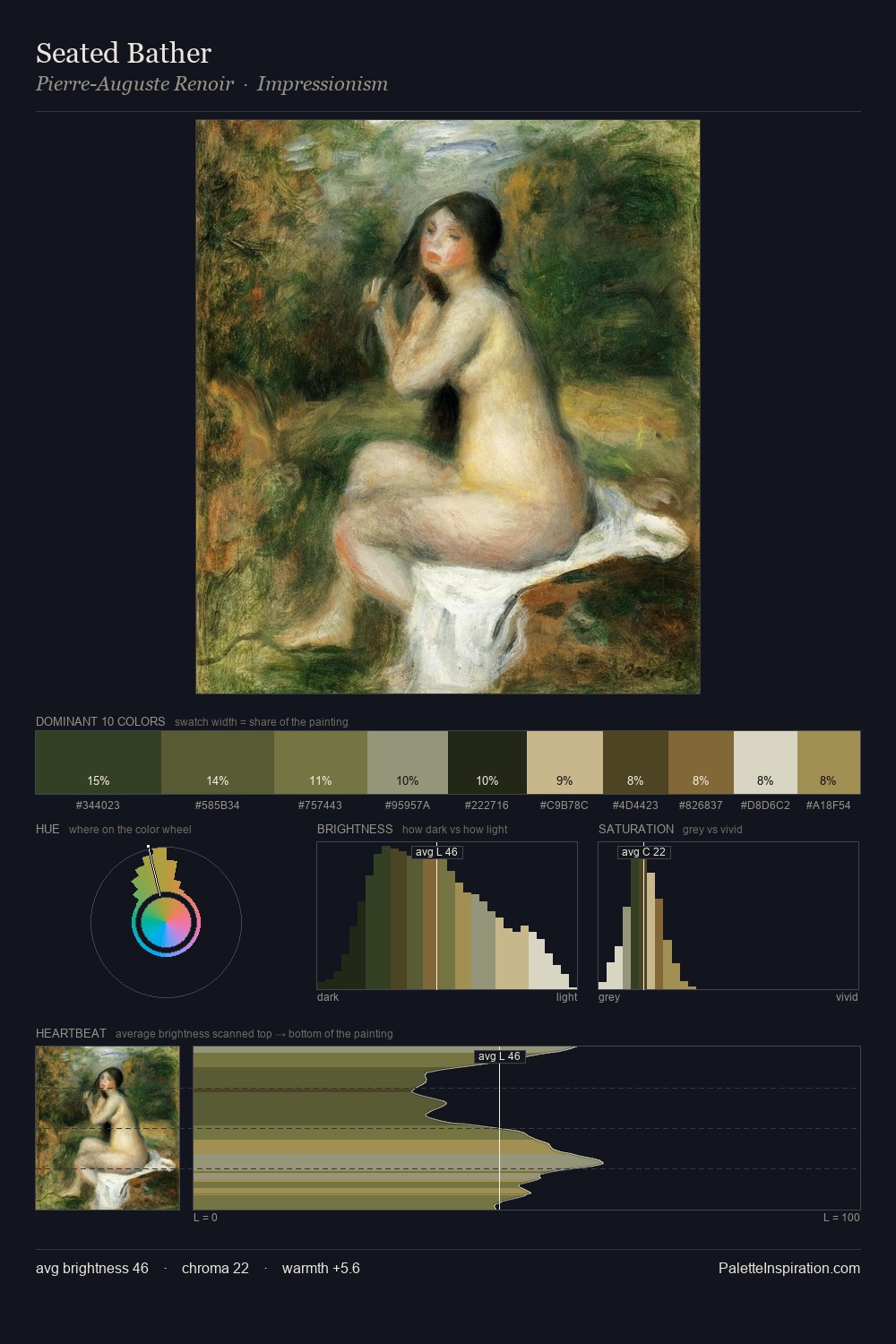Image resolution: width=896 pixels, height=1344 pixels.
Task: Select the #757443 swatch
Action: point(321,762)
